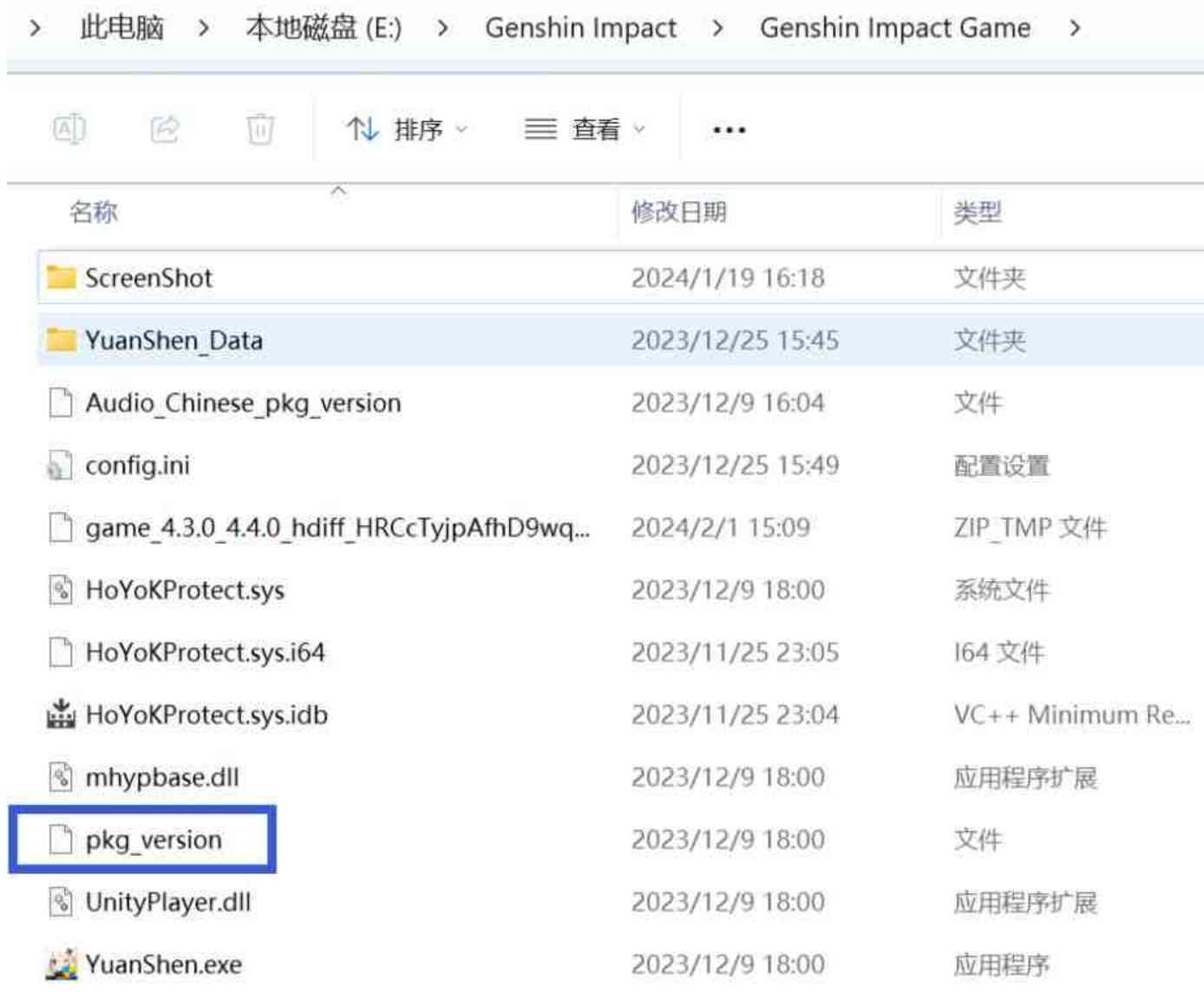
Task: Click the HoYoKProtect.sys.idb file name
Action: (206, 715)
